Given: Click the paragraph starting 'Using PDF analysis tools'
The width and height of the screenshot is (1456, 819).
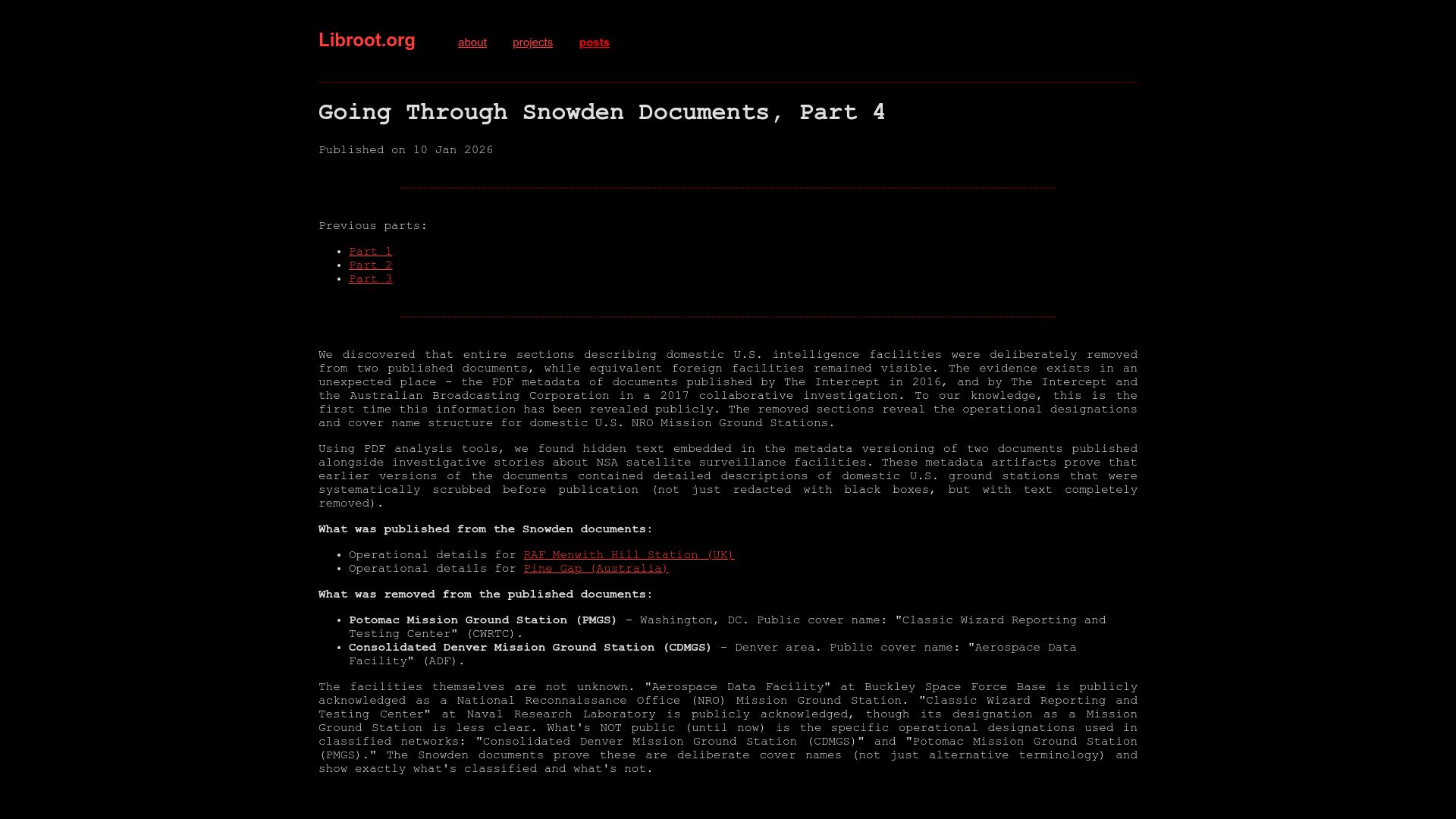Looking at the screenshot, I should click(728, 476).
